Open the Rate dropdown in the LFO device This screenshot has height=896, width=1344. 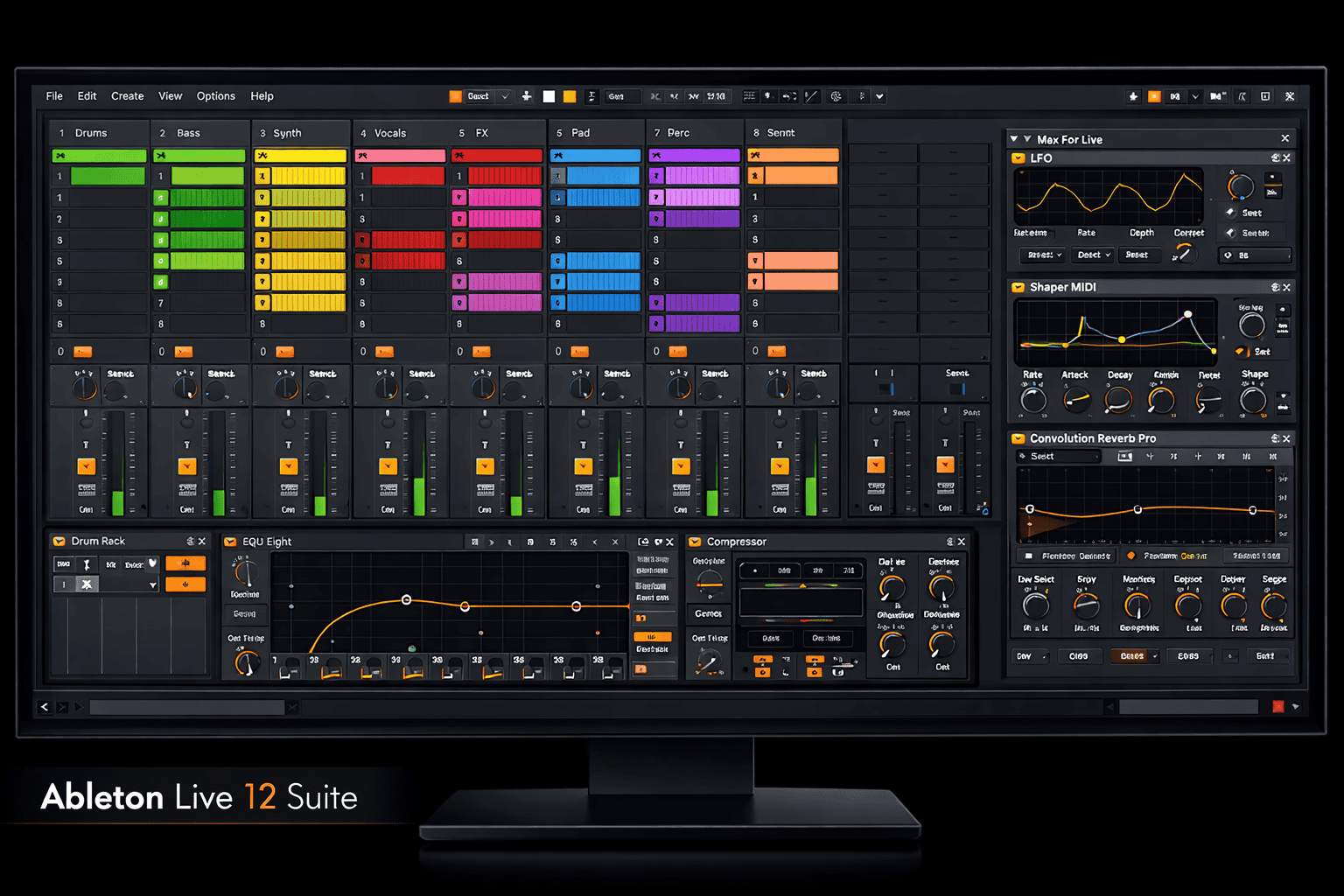(x=1092, y=255)
